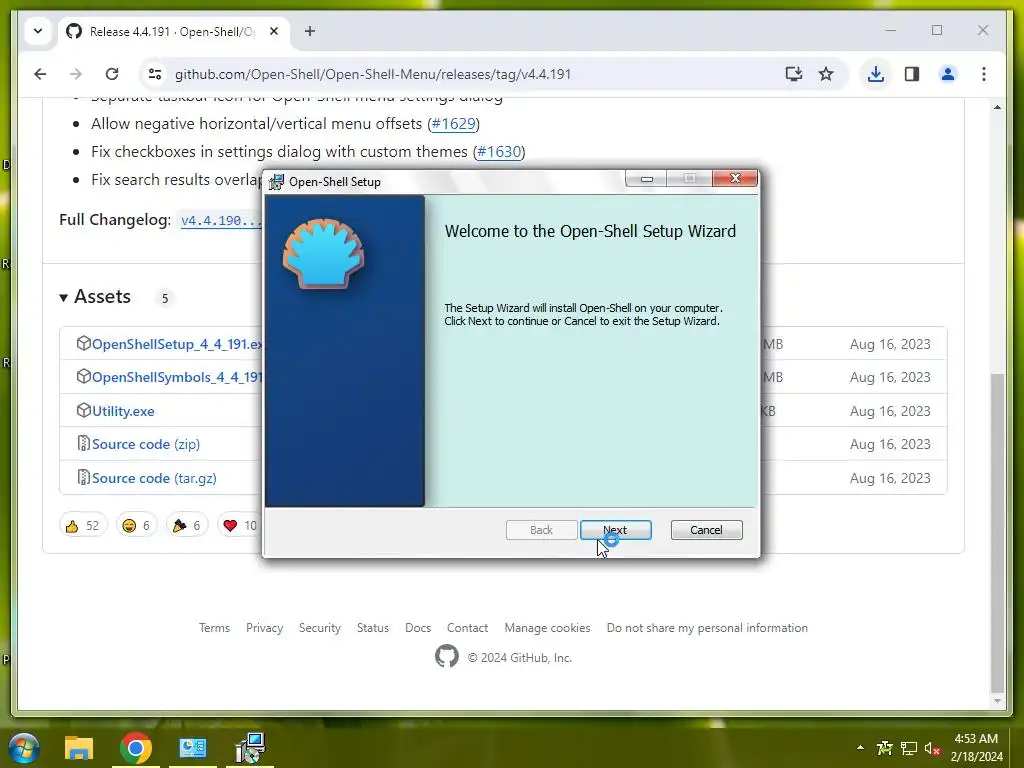Bookmark this page with star icon
Screen dimensions: 1024x768
826,74
